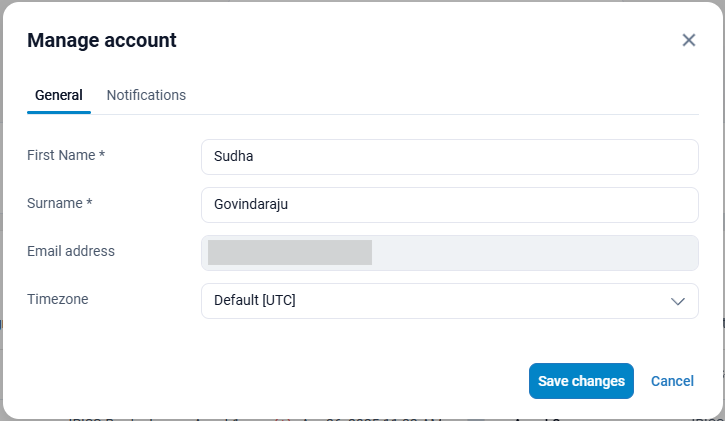Switch to the Notifications tab
The height and width of the screenshot is (421, 725).
(146, 95)
